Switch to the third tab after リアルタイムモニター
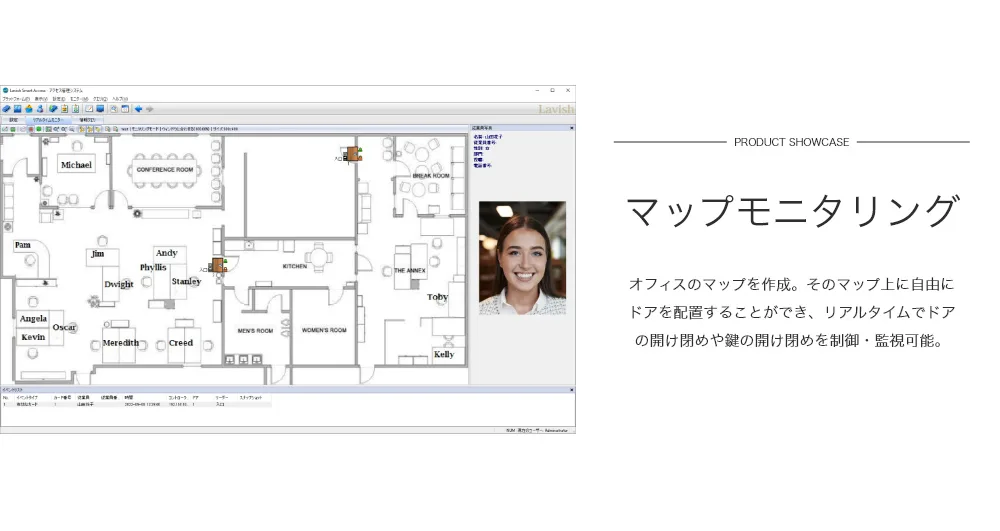1000x531 pixels. pos(87,119)
